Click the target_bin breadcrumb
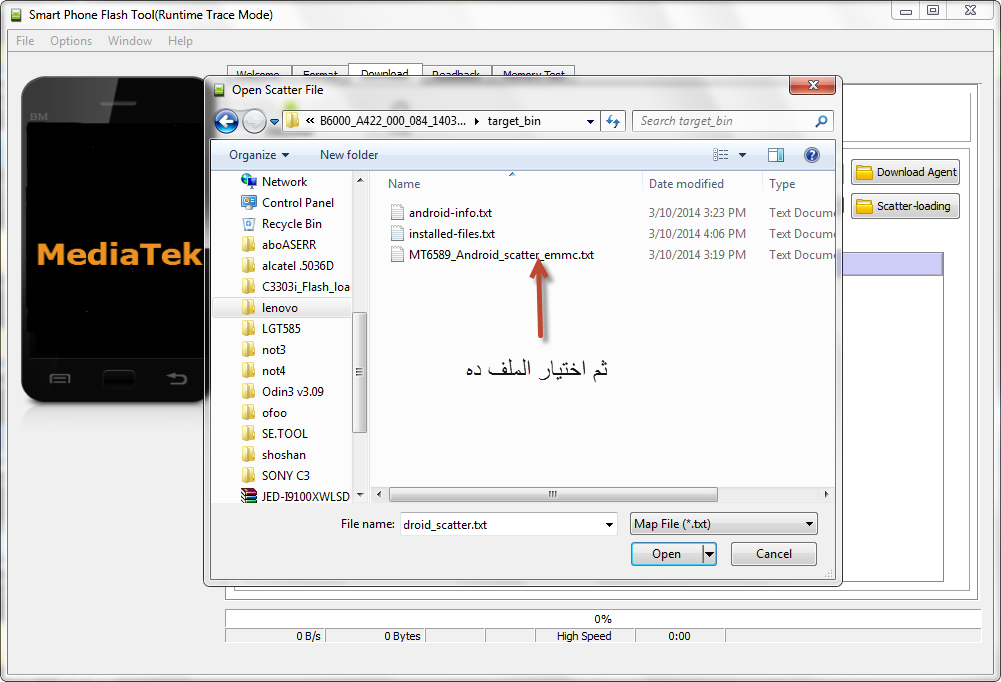The width and height of the screenshot is (1001, 682). (x=514, y=121)
